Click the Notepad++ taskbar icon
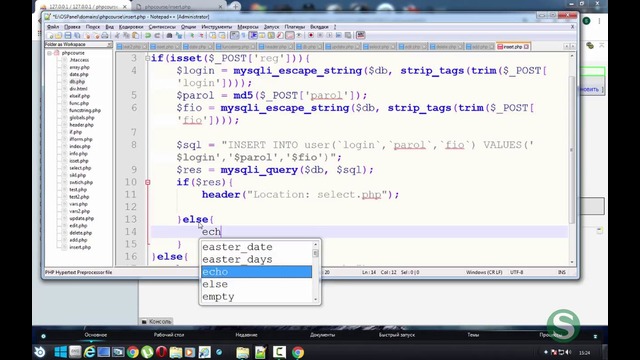 pos(260,352)
